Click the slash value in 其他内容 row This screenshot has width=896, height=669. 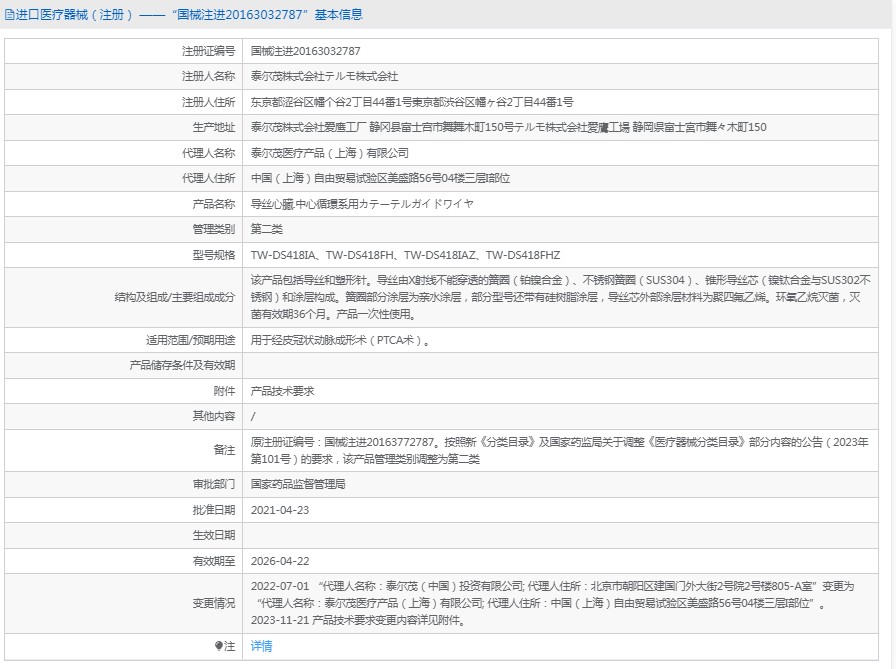tap(253, 416)
